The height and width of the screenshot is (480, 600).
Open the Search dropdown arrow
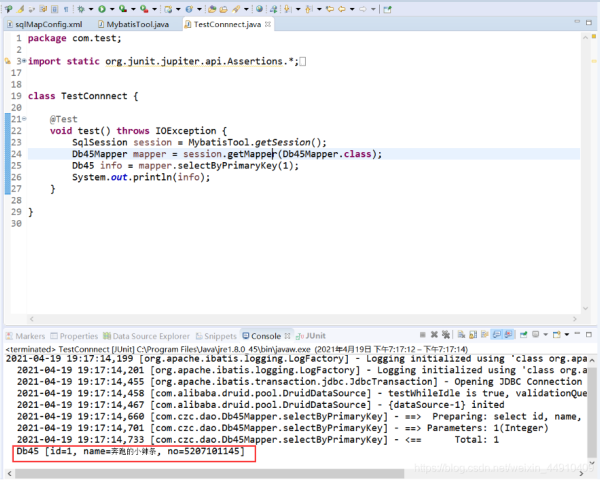tap(246, 9)
